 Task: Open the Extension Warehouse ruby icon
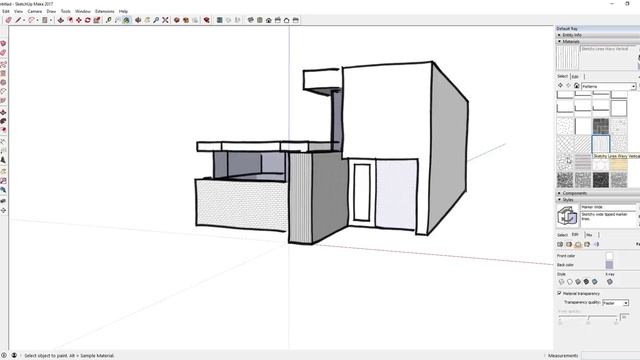tap(206, 20)
